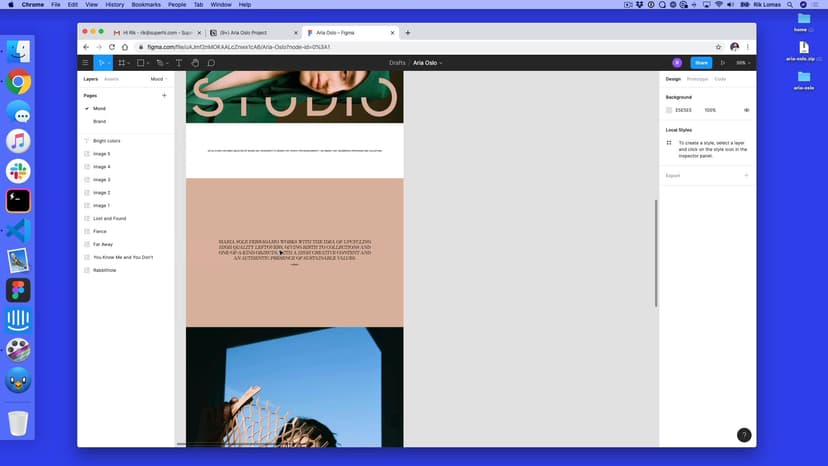Select the Comment tool
This screenshot has width=828, height=466.
pos(211,63)
